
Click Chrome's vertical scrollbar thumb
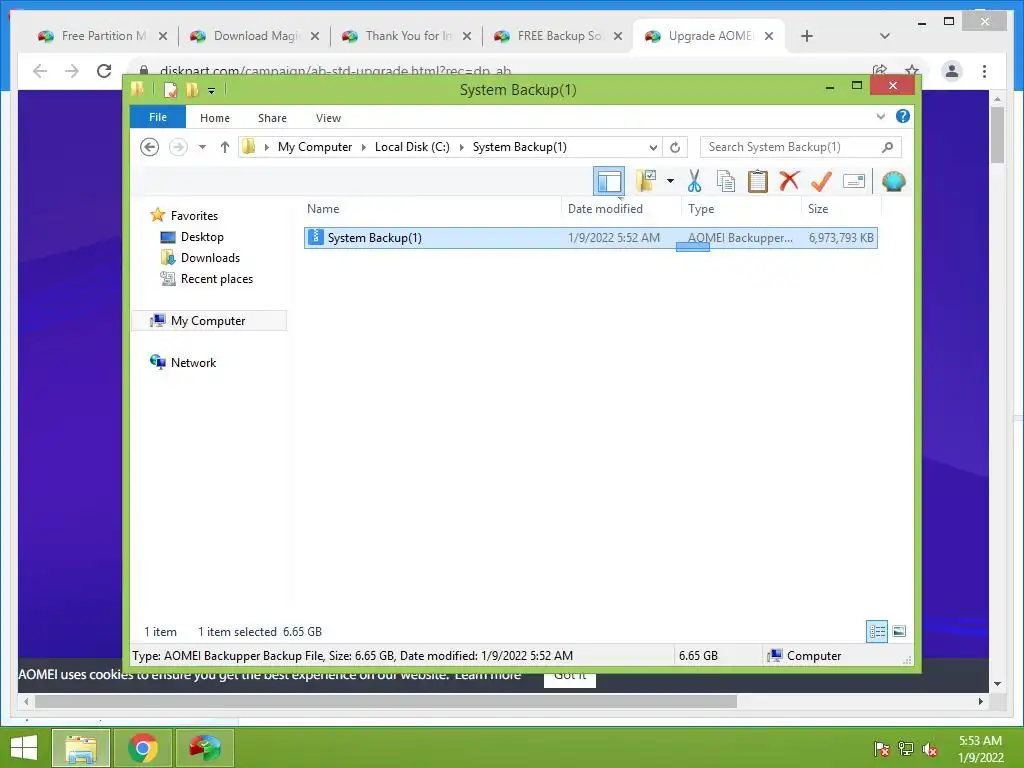click(997, 135)
